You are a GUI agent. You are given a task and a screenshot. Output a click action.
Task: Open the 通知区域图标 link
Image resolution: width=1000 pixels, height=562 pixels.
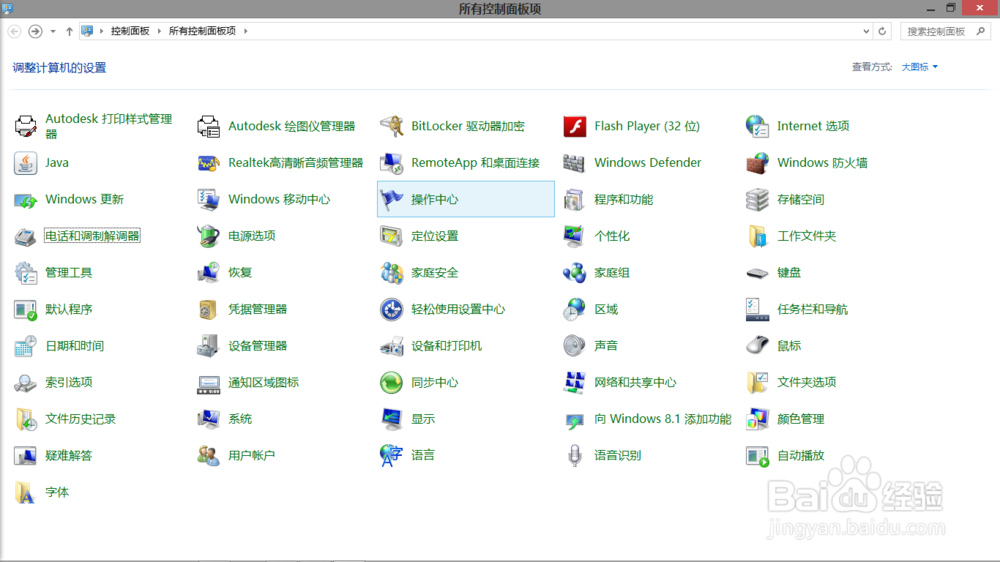[263, 383]
